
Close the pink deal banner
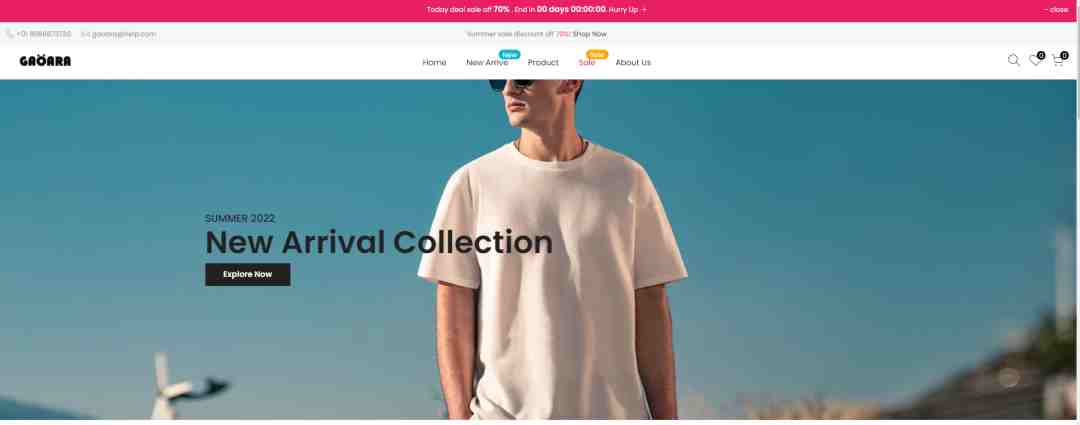point(1055,10)
